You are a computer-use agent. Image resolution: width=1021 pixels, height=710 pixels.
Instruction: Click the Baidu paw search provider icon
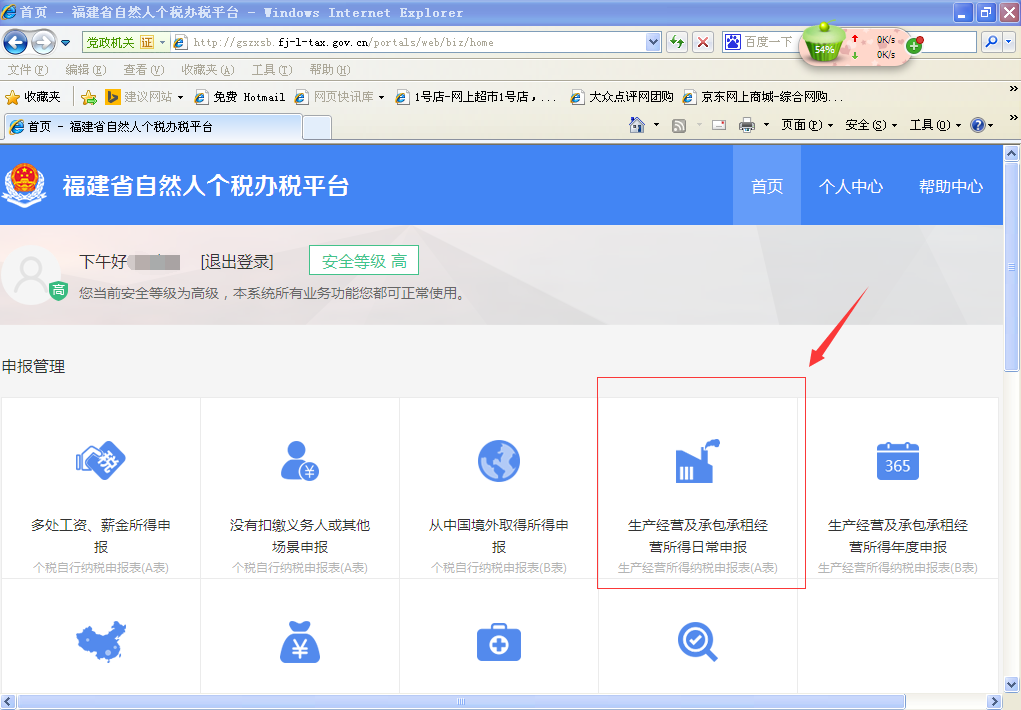pyautogui.click(x=733, y=42)
